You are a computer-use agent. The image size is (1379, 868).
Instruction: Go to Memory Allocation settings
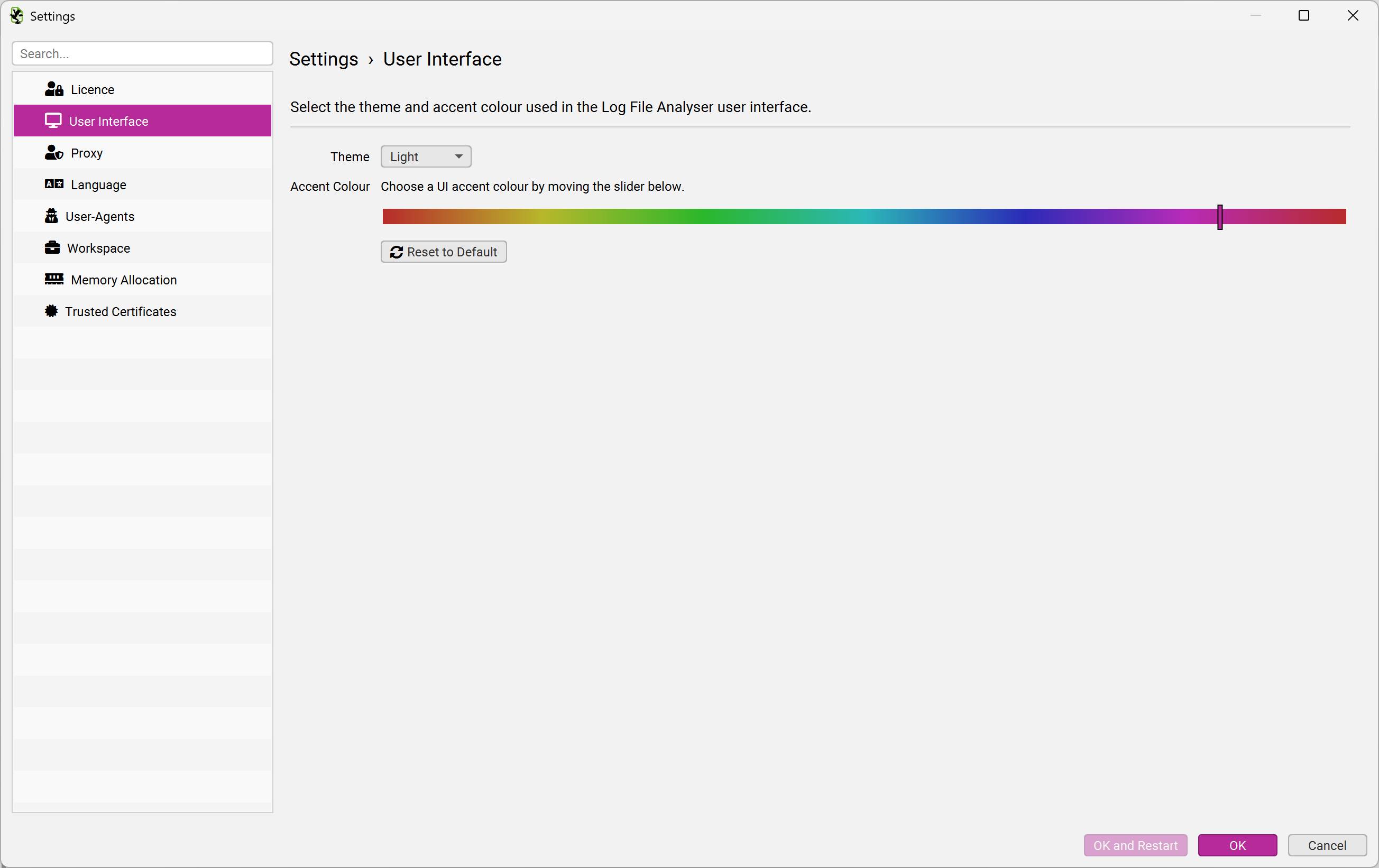[124, 280]
